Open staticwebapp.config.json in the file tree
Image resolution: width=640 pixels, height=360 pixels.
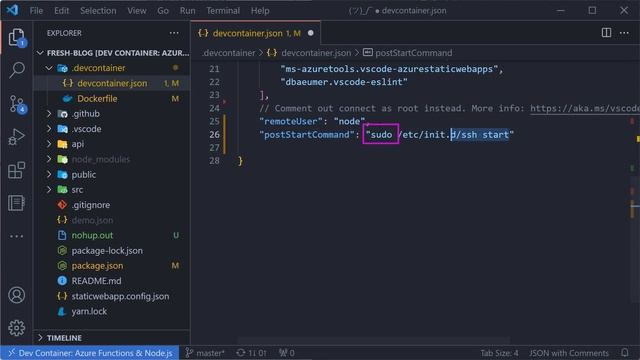coord(111,296)
